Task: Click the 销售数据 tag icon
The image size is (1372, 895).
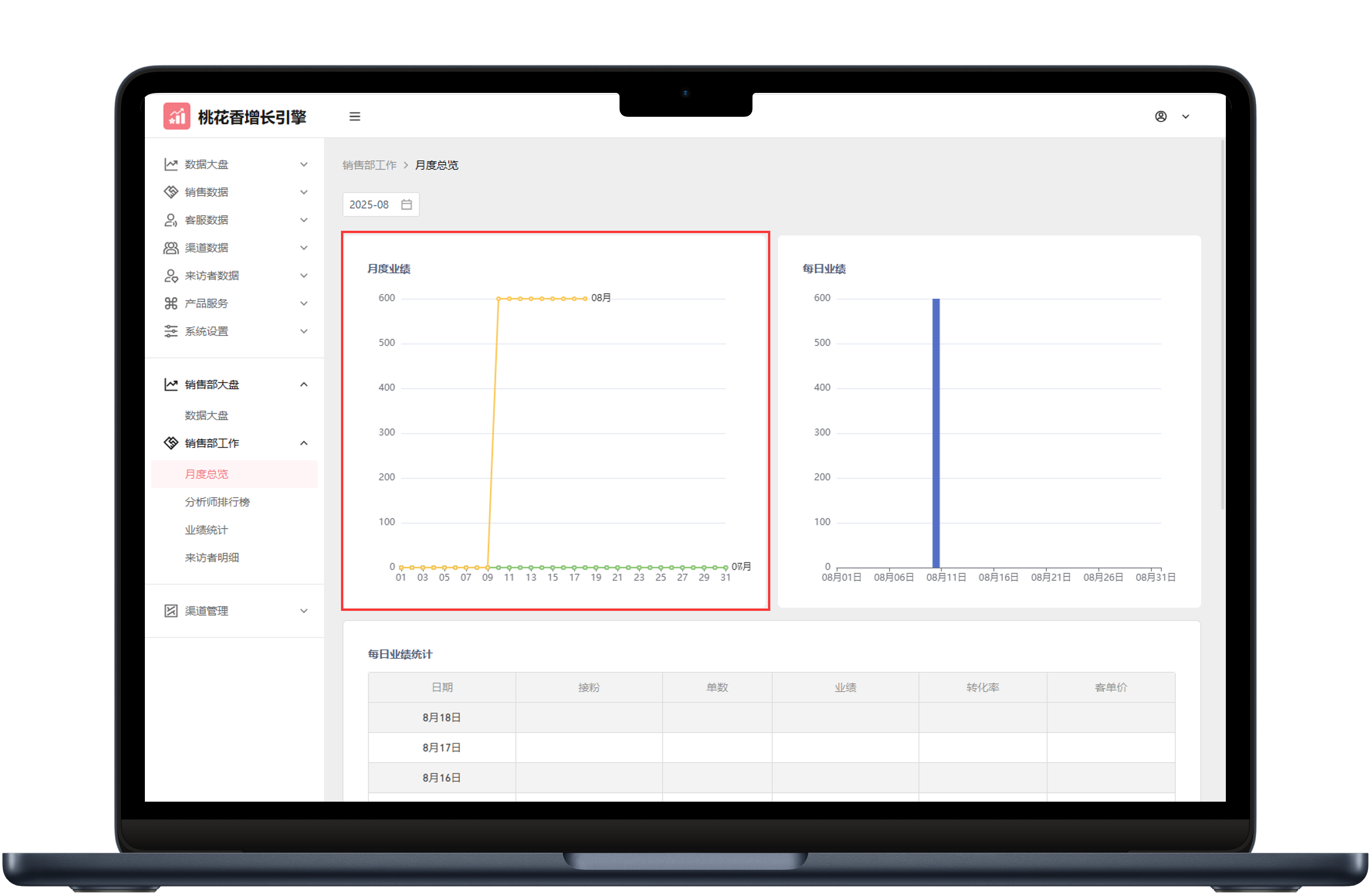Action: tap(170, 192)
